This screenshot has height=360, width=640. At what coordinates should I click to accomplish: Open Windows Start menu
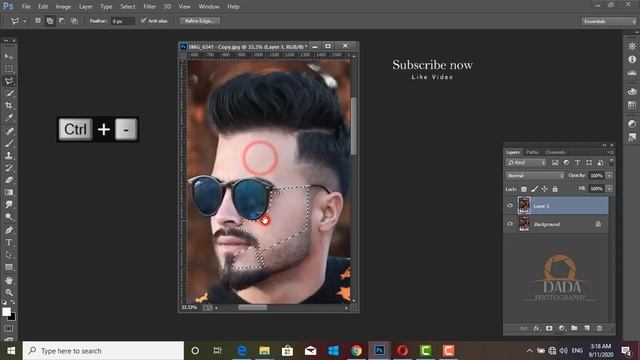(11, 351)
